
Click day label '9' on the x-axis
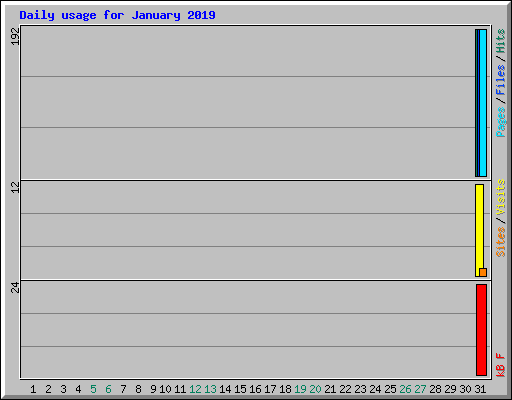[153, 389]
